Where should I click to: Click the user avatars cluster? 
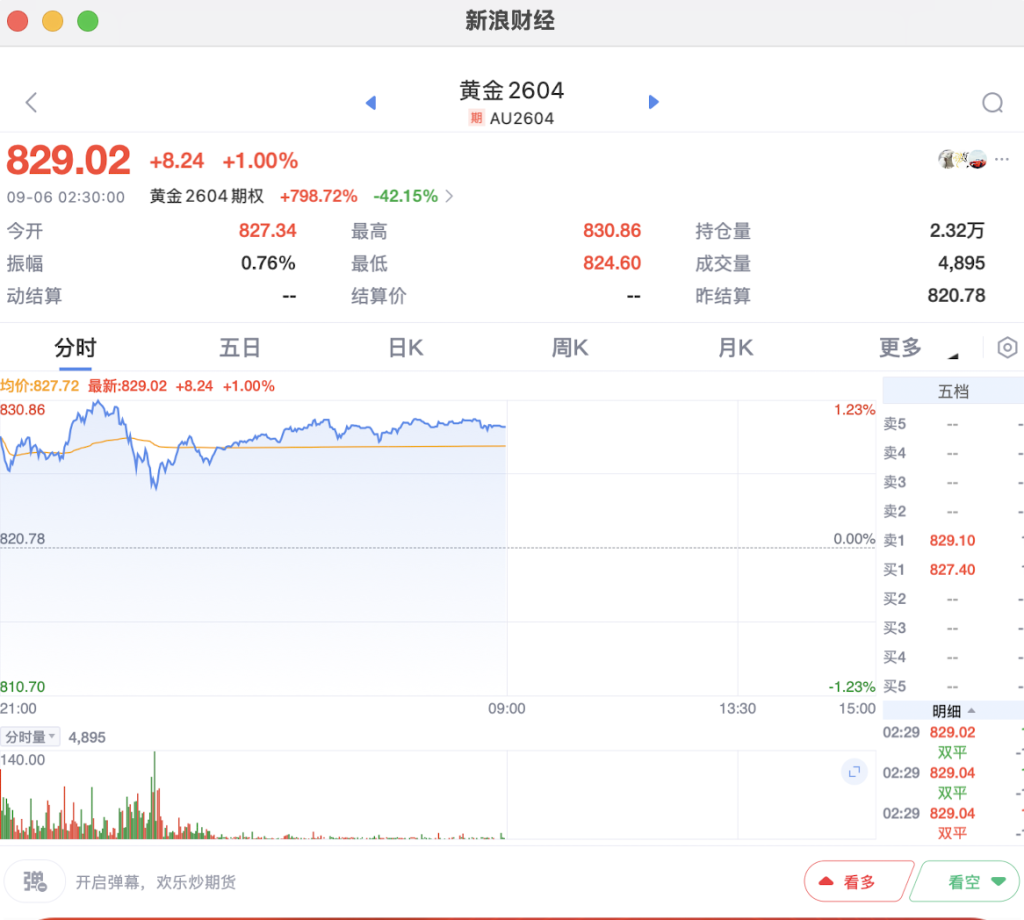963,159
